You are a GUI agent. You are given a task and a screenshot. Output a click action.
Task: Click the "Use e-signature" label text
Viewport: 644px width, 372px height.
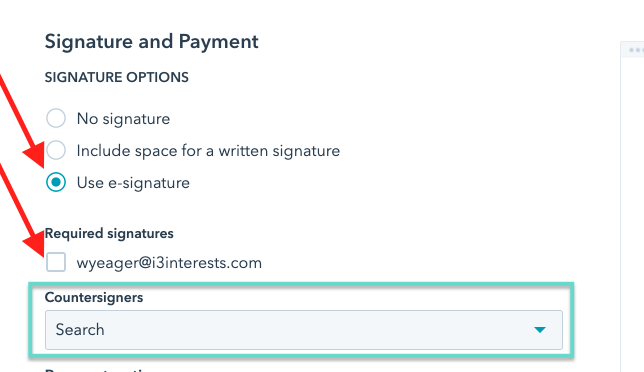(x=133, y=183)
